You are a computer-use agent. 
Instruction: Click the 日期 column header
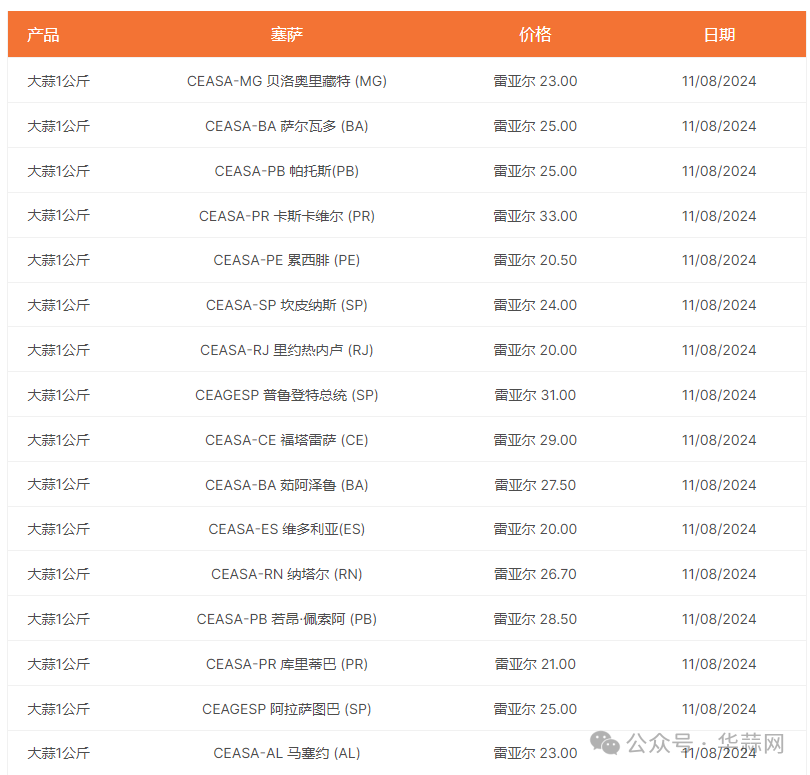point(719,35)
